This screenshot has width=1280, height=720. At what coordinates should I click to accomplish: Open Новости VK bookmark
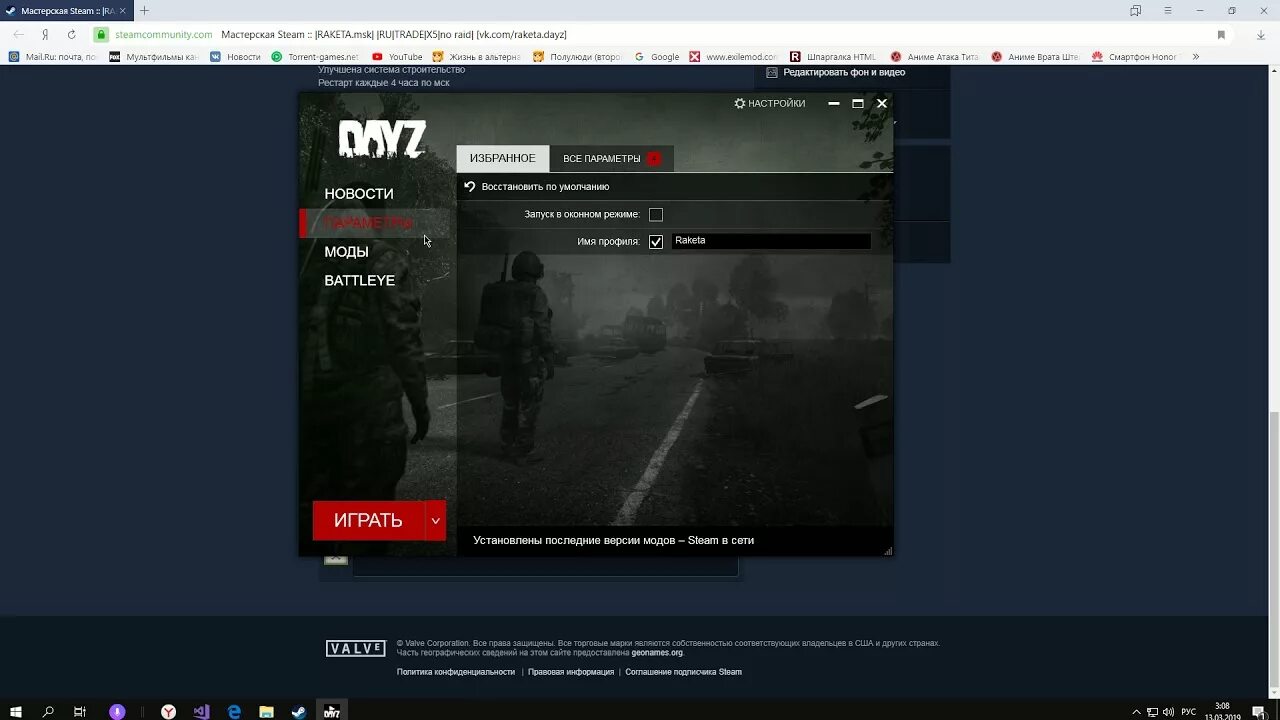(x=235, y=57)
